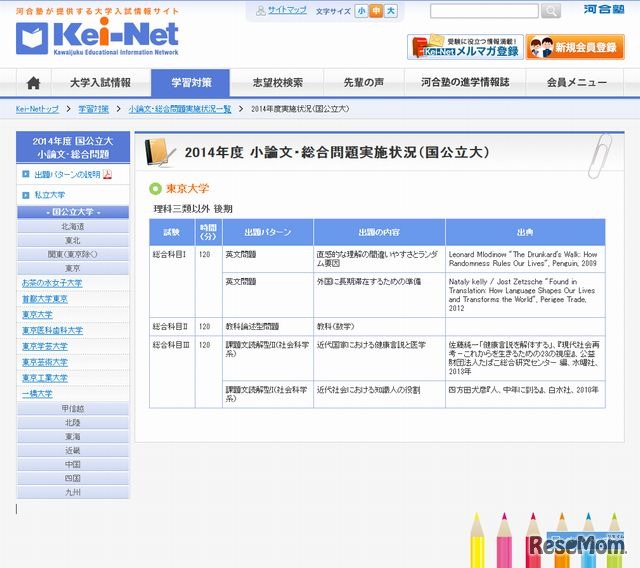Click the メルマガ登録 banner
Image resolution: width=640 pixels, height=568 pixels.
coord(464,48)
